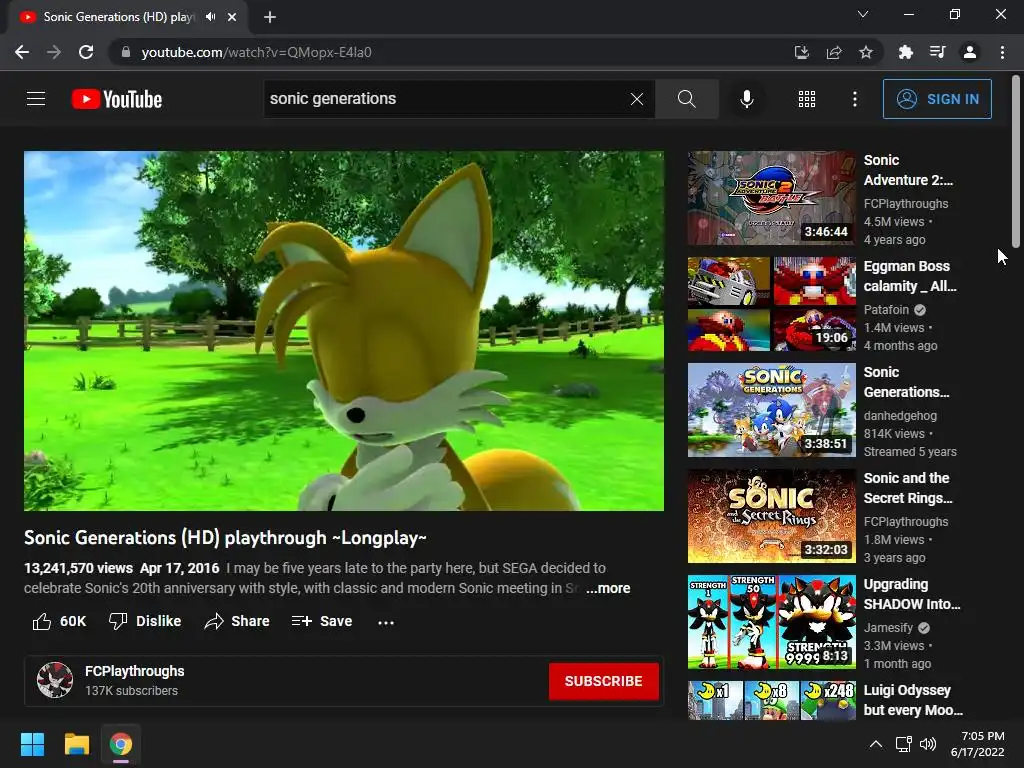Go back with browser back arrow
Image resolution: width=1024 pixels, height=768 pixels.
[x=22, y=52]
